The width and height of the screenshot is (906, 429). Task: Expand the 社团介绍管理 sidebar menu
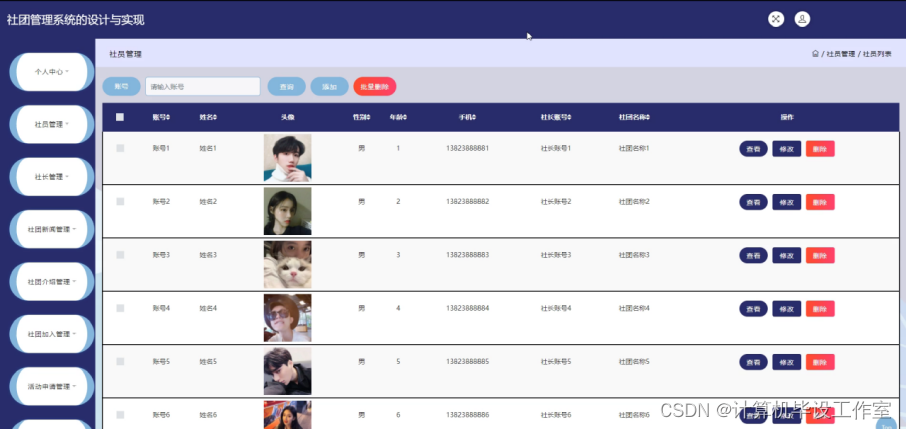[x=51, y=282]
